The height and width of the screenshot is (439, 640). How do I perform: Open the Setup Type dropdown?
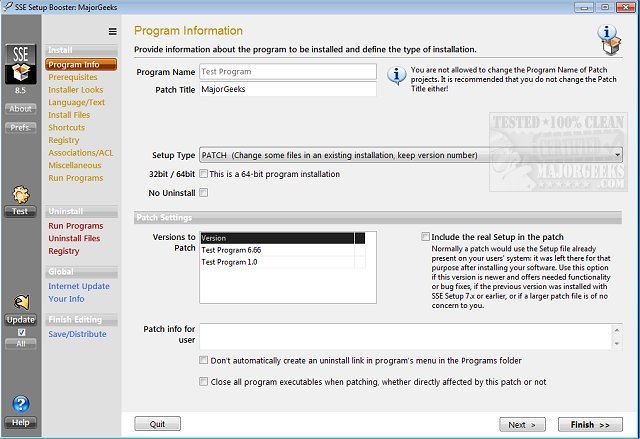(411, 155)
